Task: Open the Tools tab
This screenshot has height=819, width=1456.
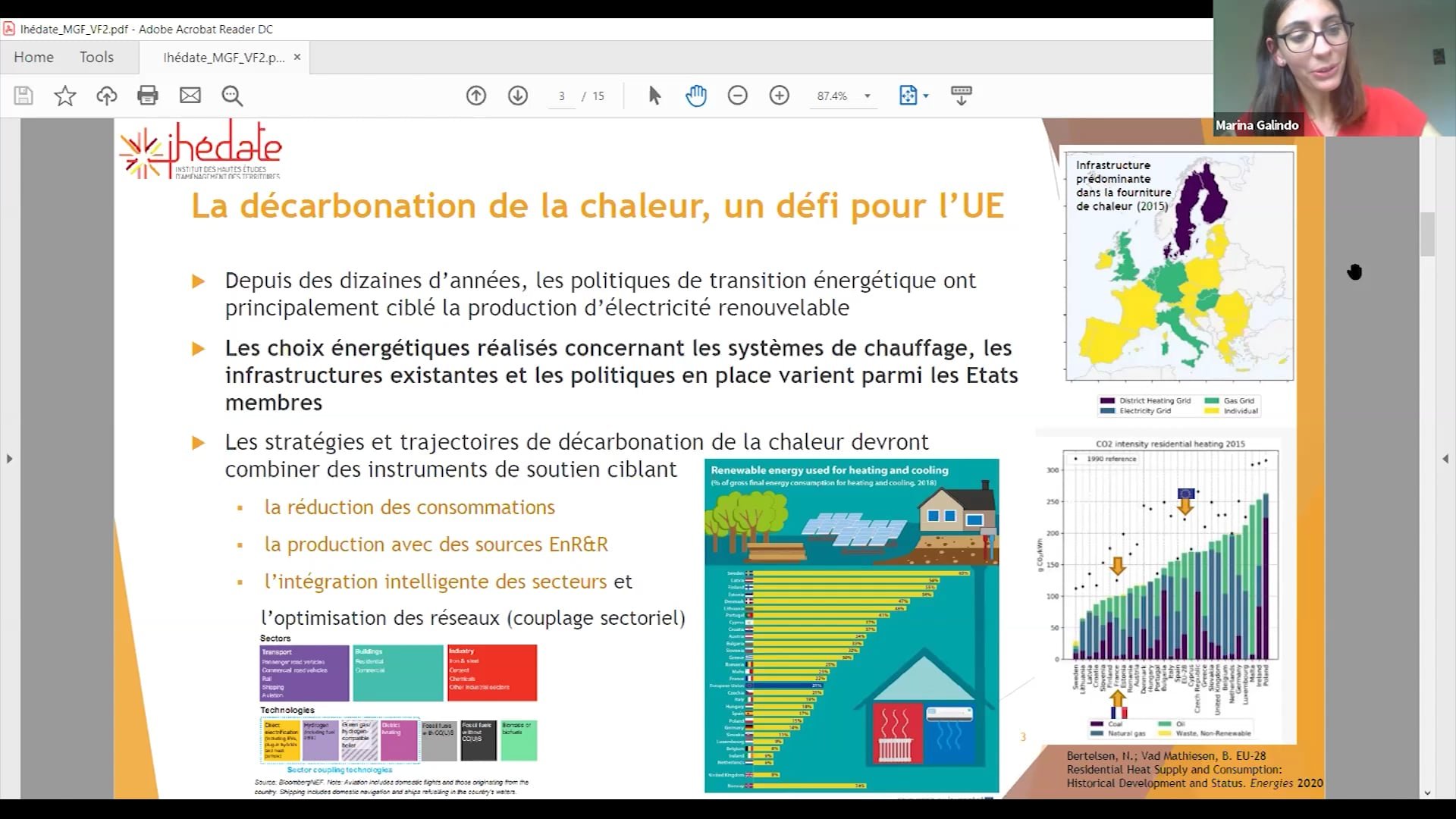Action: (96, 58)
